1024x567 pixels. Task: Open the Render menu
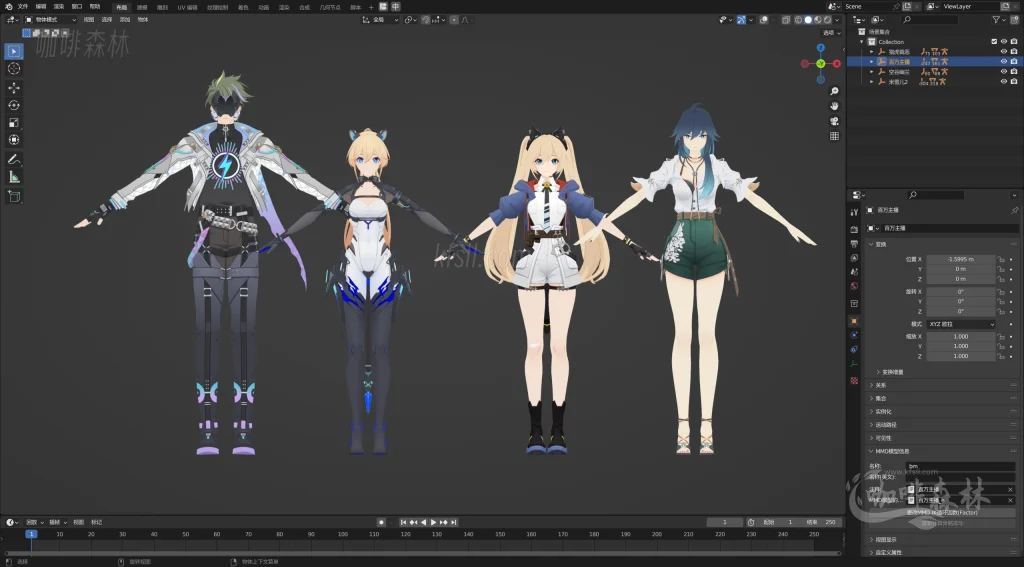pos(59,7)
